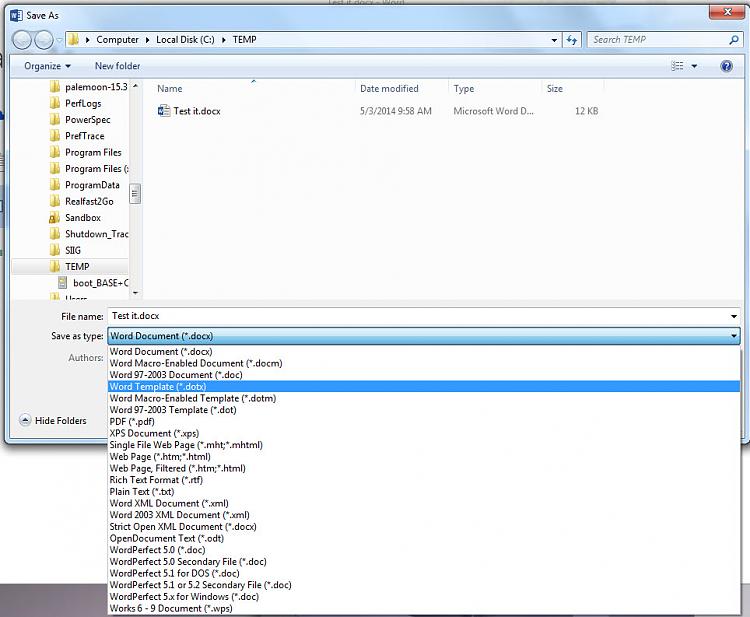Choose WordPerfect 5.x for Windows
This screenshot has height=617, width=750.
424,596
